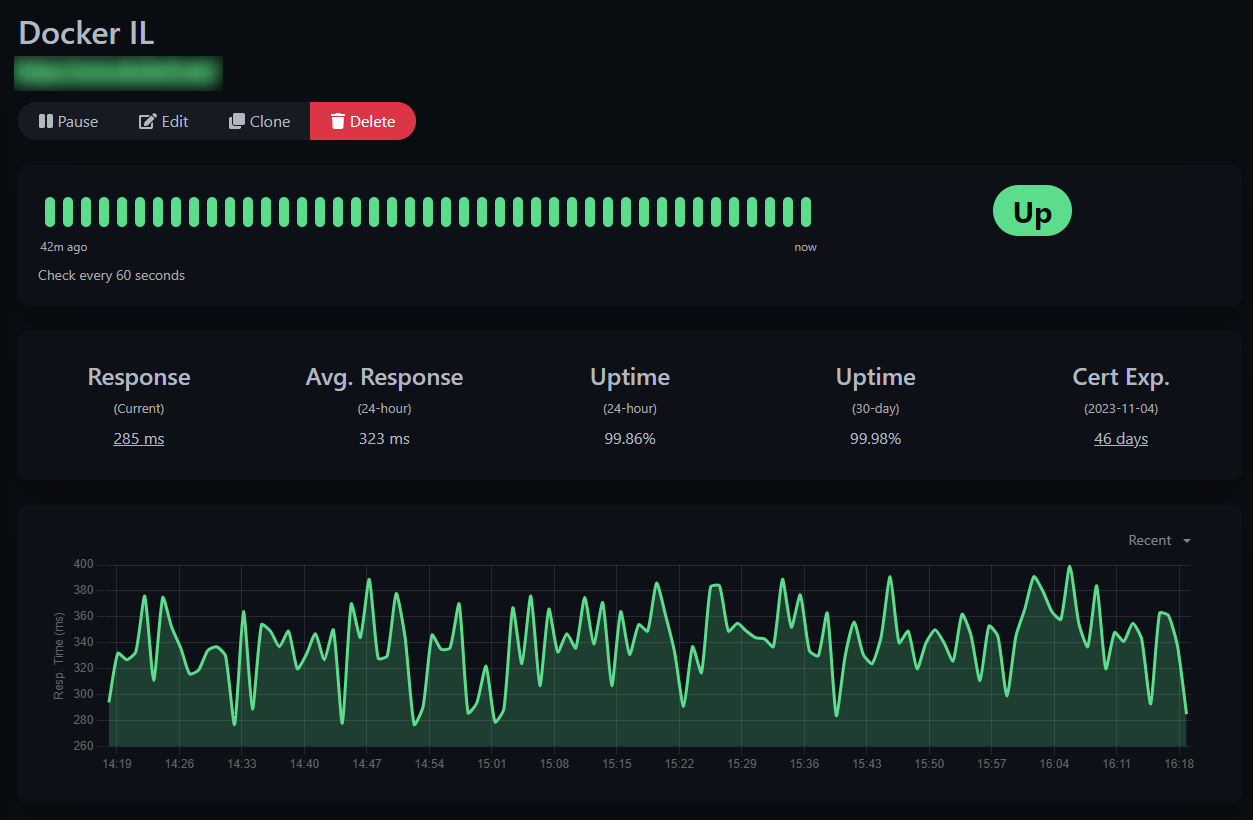Click the 46 days certificate expiry link
Screen dimensions: 1253x820
[1120, 438]
